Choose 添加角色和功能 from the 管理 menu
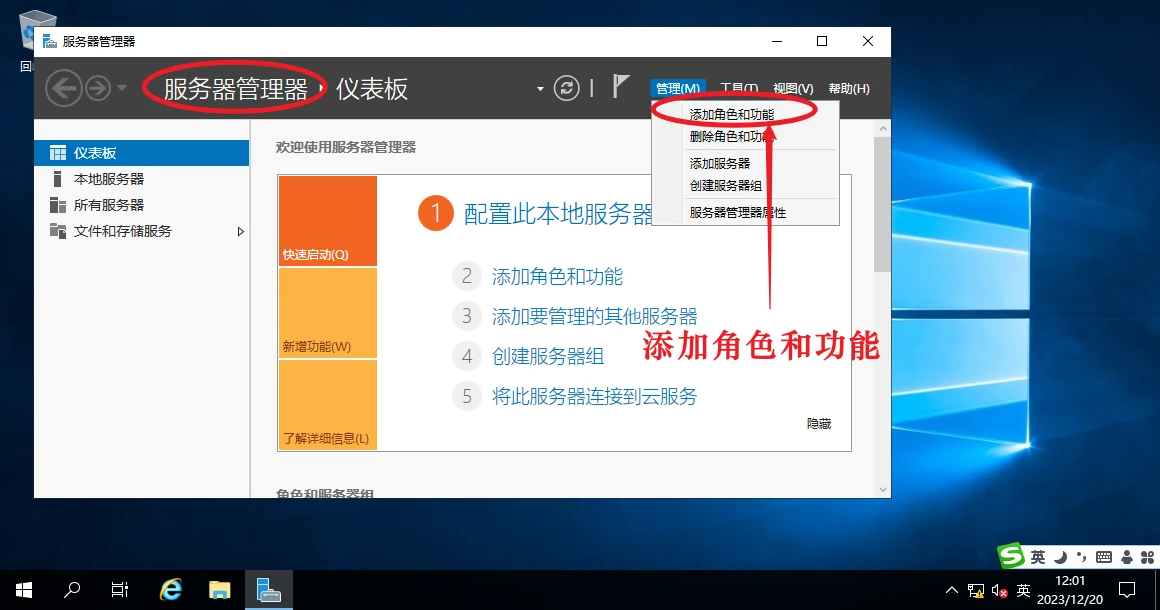The width and height of the screenshot is (1160, 610). pyautogui.click(x=745, y=115)
